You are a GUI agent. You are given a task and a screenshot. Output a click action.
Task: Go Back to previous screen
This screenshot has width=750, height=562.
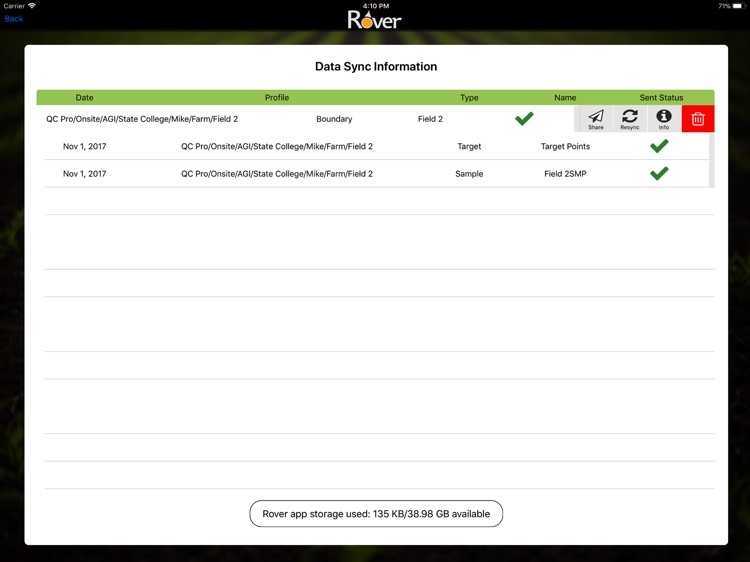(14, 19)
